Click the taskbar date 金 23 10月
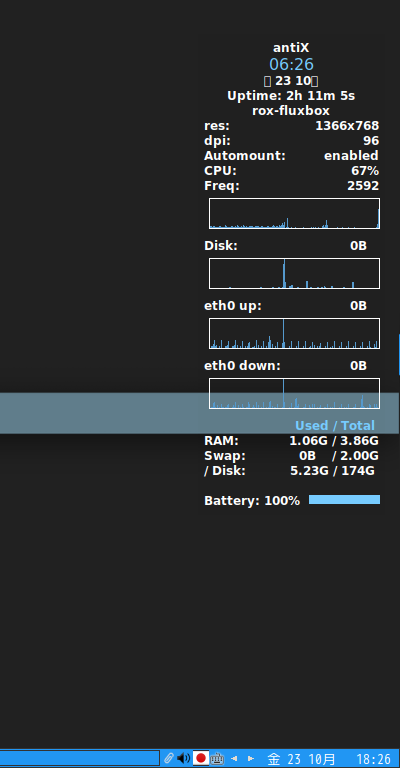Screen dimensions: 400x768 (x=302, y=759)
